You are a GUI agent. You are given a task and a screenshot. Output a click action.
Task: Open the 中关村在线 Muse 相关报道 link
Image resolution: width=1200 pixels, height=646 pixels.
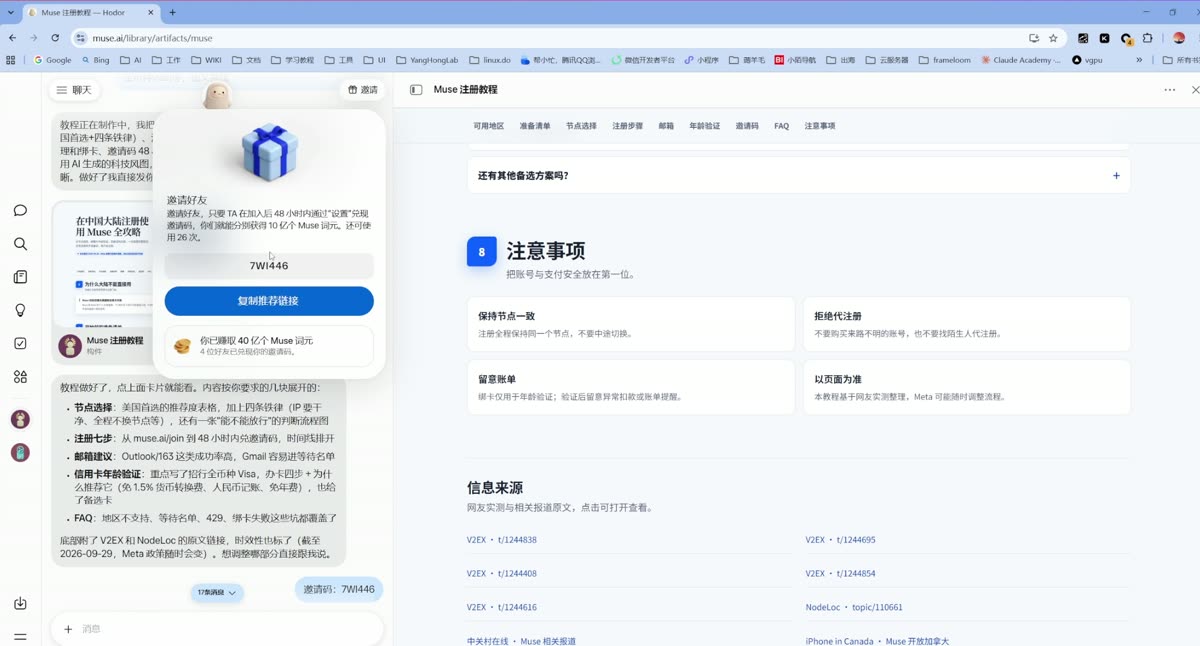(x=521, y=641)
